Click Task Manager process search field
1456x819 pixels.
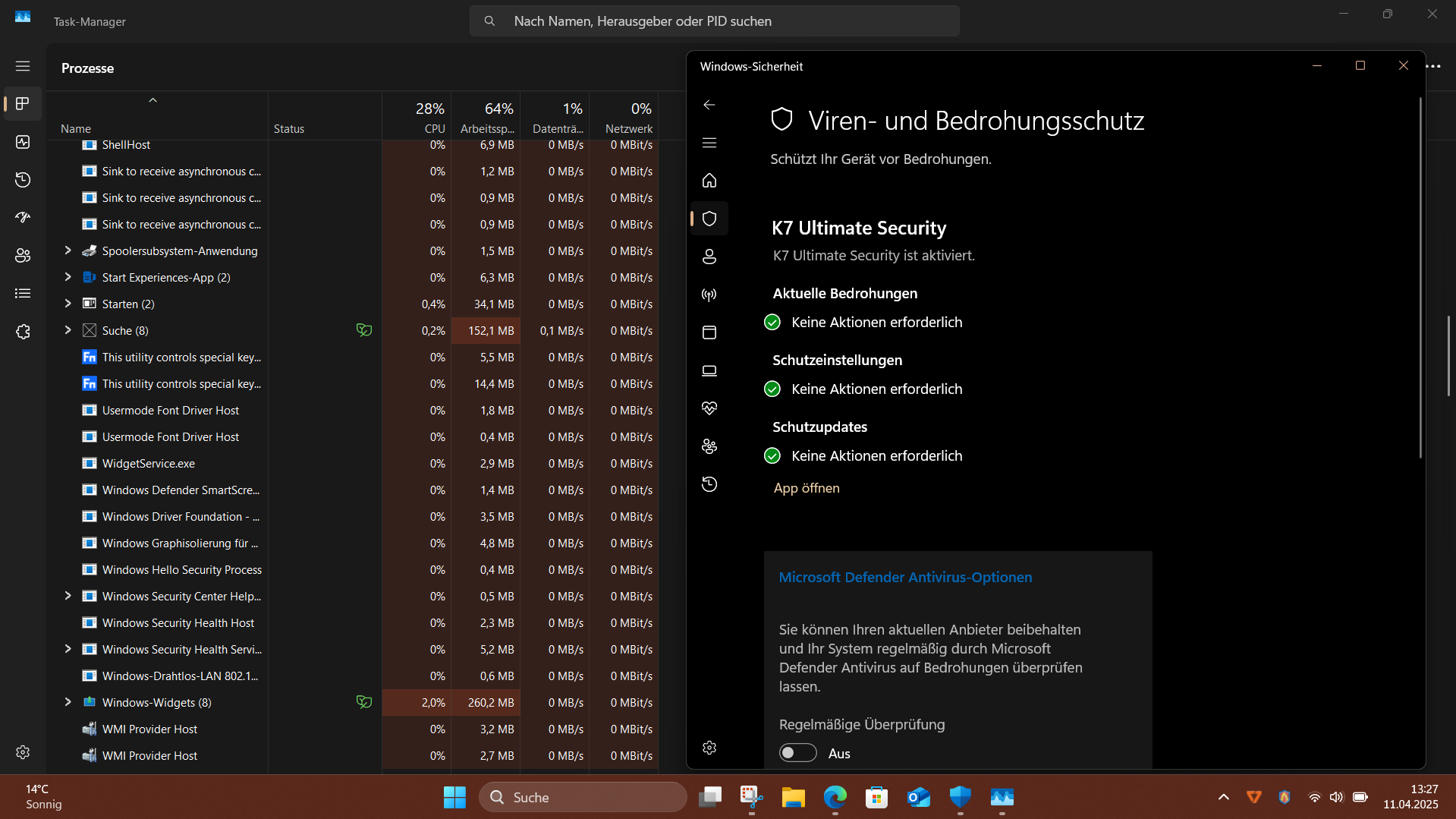click(x=715, y=21)
